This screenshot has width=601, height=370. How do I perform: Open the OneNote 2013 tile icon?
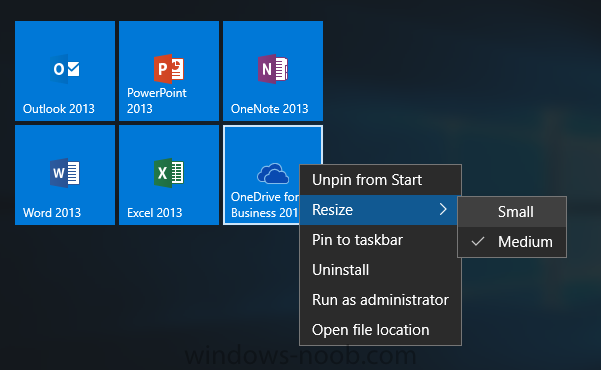tap(273, 69)
